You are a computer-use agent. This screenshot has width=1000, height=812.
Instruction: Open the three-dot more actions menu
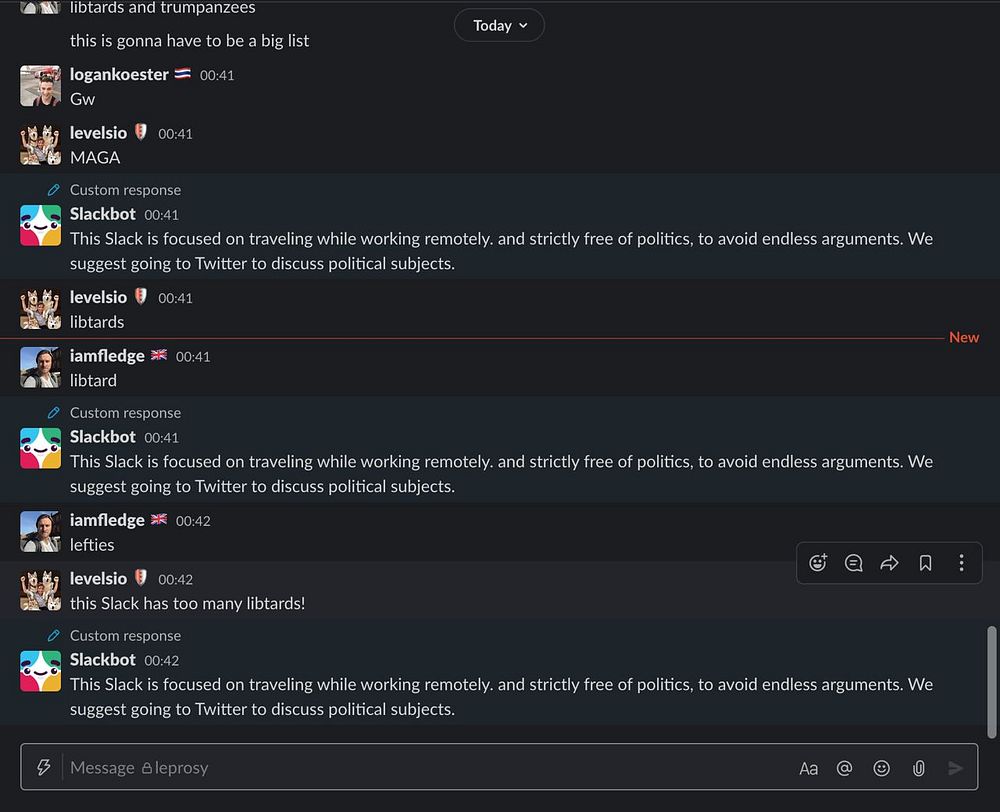961,563
